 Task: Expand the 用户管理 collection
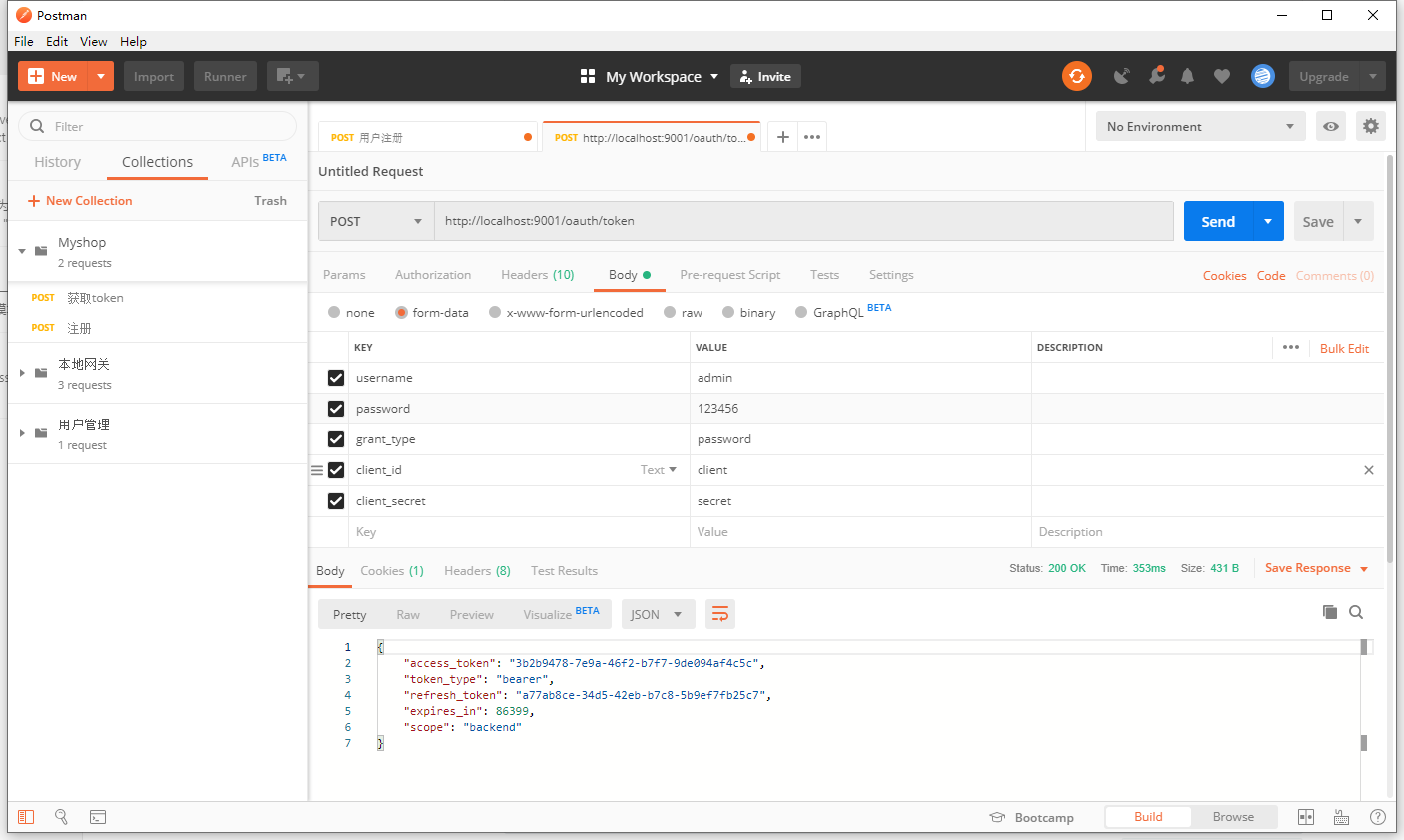click(x=22, y=433)
